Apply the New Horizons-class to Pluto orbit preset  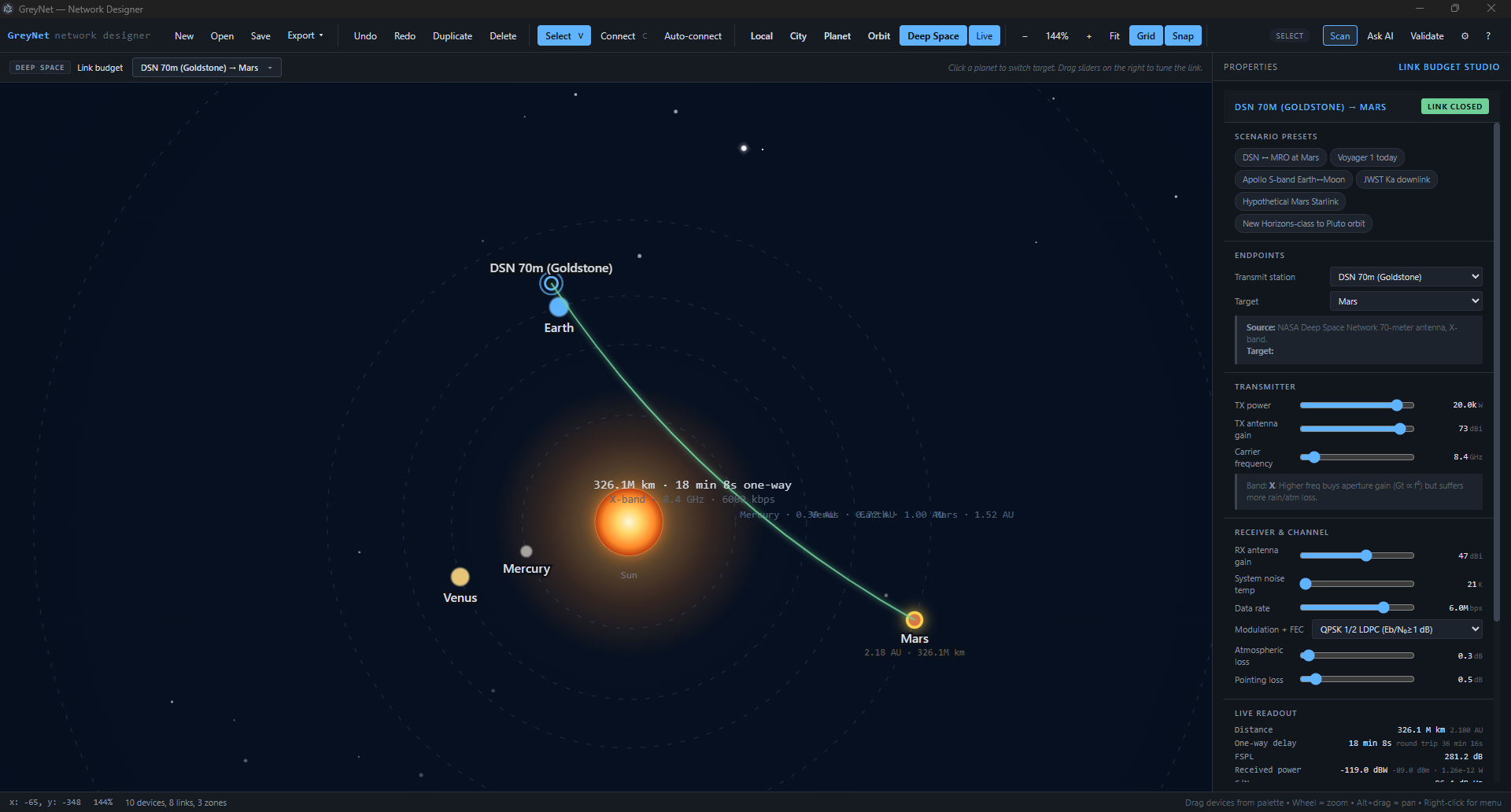1303,223
